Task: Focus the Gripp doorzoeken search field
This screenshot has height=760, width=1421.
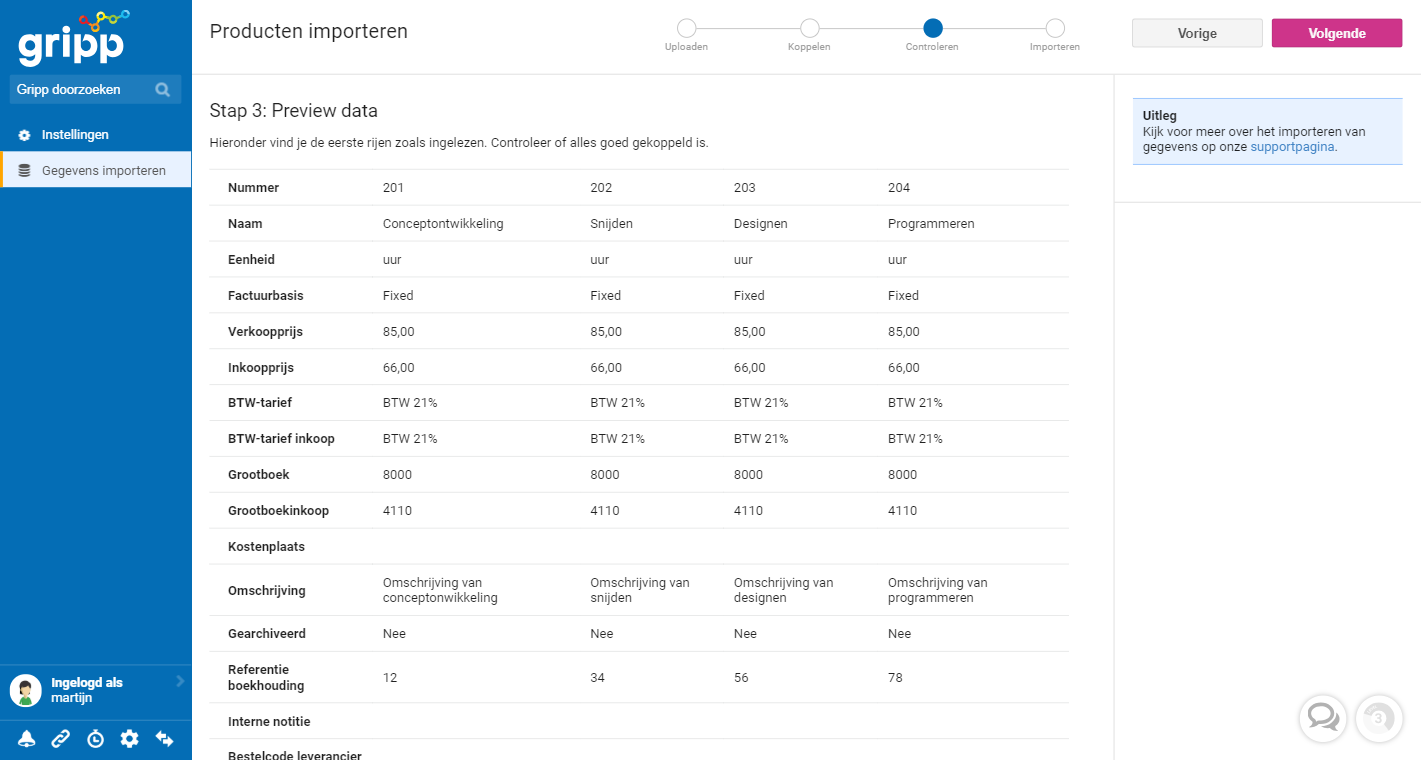Action: click(x=95, y=89)
